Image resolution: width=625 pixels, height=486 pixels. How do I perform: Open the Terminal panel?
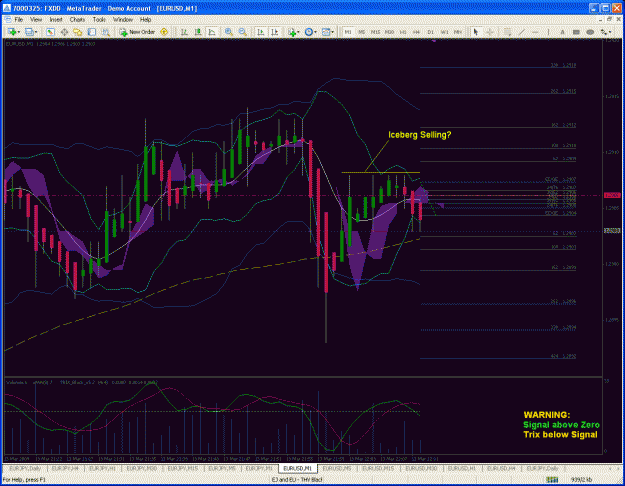click(x=92, y=32)
